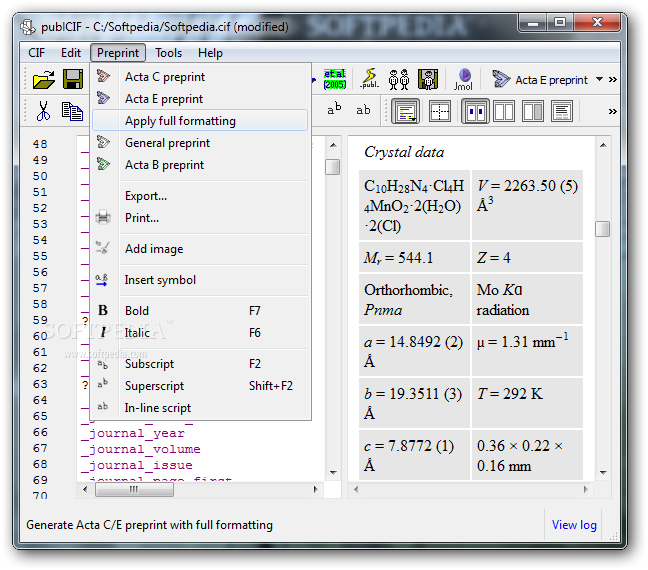Cut selection with the scissors icon
This screenshot has height=570, width=648.
coord(43,111)
